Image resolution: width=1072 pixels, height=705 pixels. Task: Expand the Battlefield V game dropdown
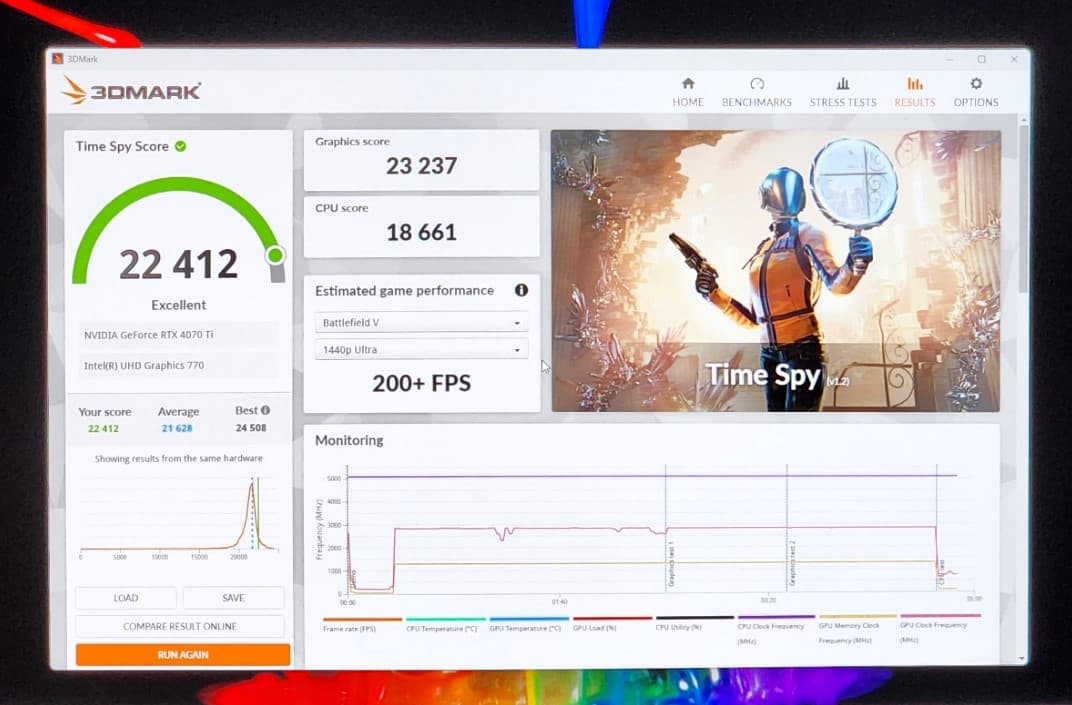421,322
